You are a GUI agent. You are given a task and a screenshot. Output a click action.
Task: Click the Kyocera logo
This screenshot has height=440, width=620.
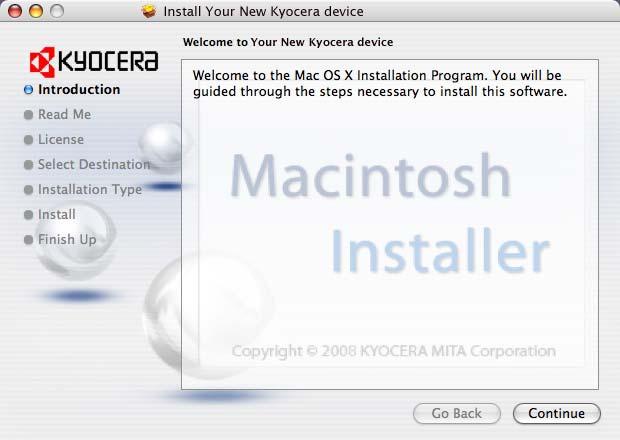(94, 62)
